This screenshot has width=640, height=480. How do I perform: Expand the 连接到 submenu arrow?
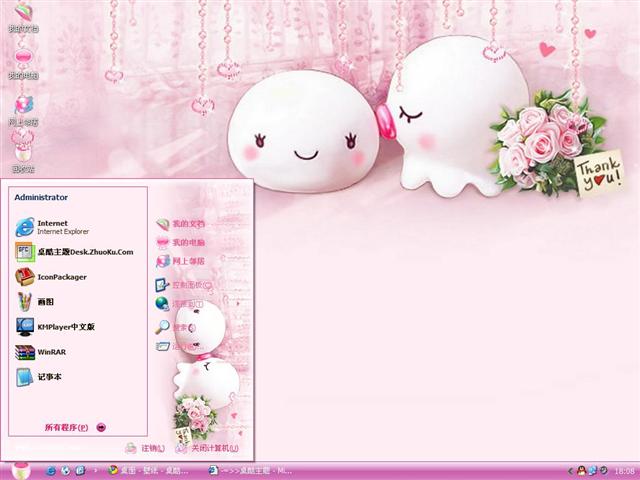click(238, 304)
